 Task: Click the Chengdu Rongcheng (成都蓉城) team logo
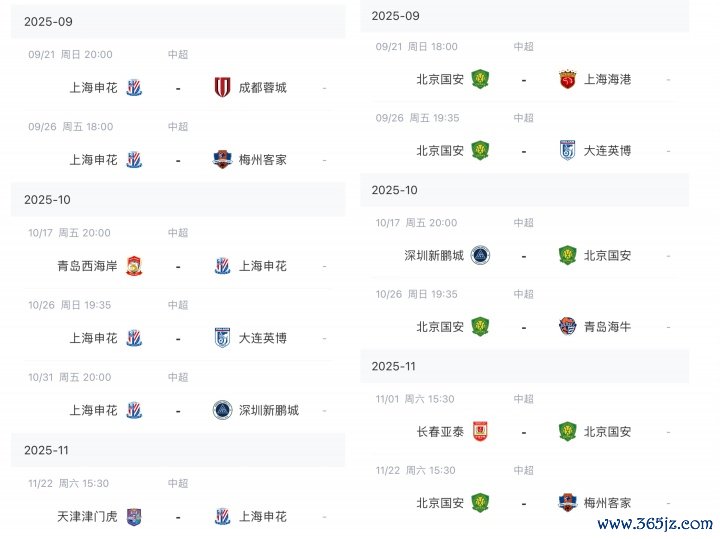click(x=222, y=87)
